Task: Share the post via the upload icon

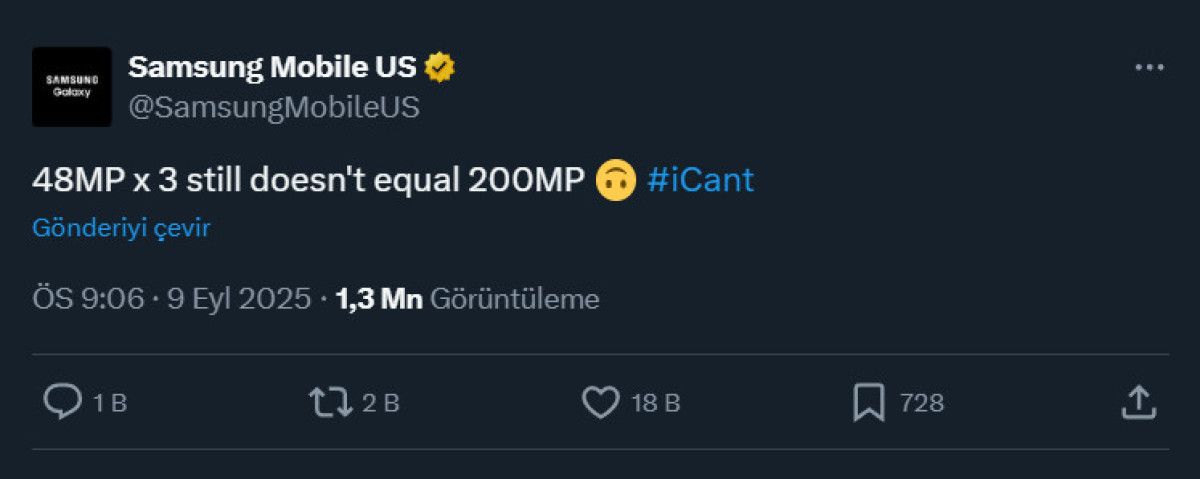Action: pos(1138,402)
